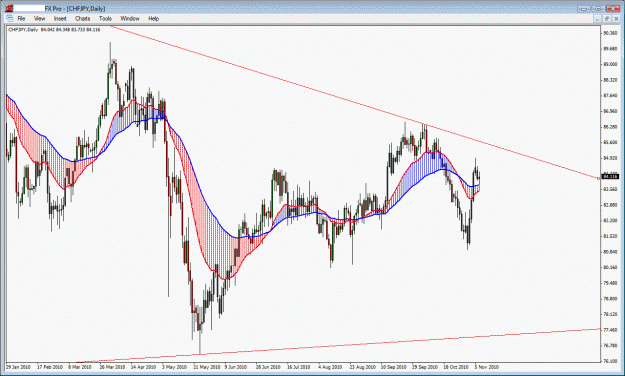Open the Help menu
Image resolution: width=625 pixels, height=376 pixels.
(153, 18)
